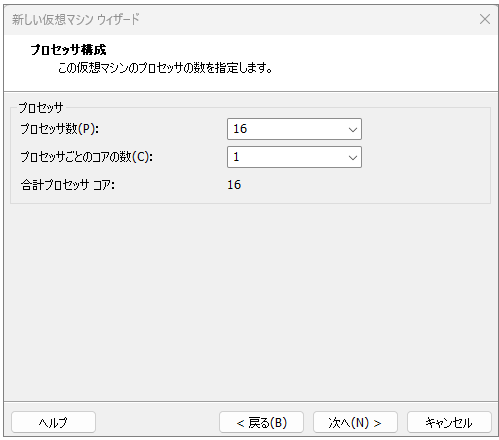The width and height of the screenshot is (499, 440).
Task: Close the 新しい仮想マシン ウィザード dialog
Action: [x=484, y=19]
